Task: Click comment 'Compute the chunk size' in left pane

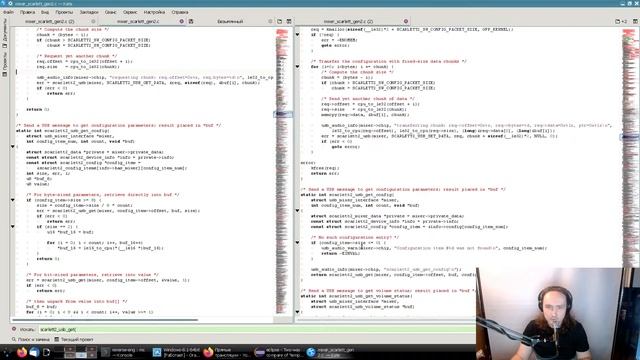Action: (x=73, y=29)
